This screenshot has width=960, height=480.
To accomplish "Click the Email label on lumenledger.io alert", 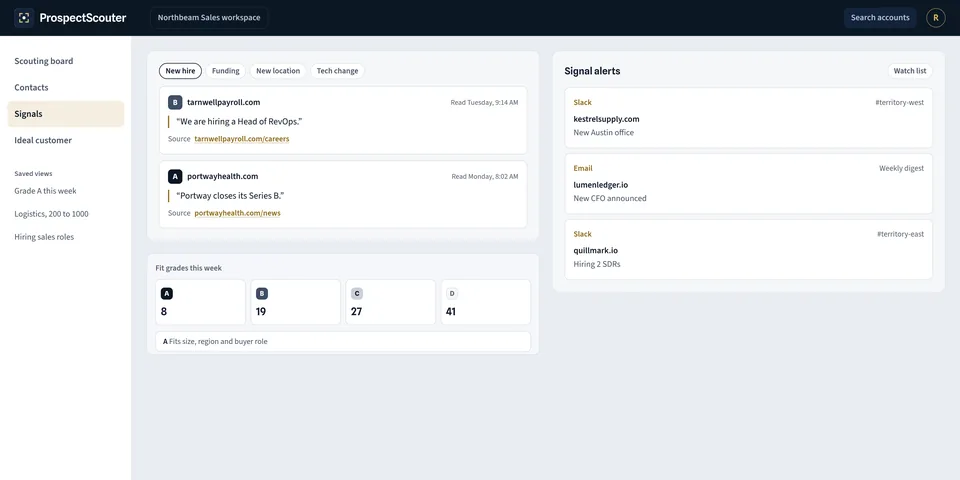I will pos(583,168).
